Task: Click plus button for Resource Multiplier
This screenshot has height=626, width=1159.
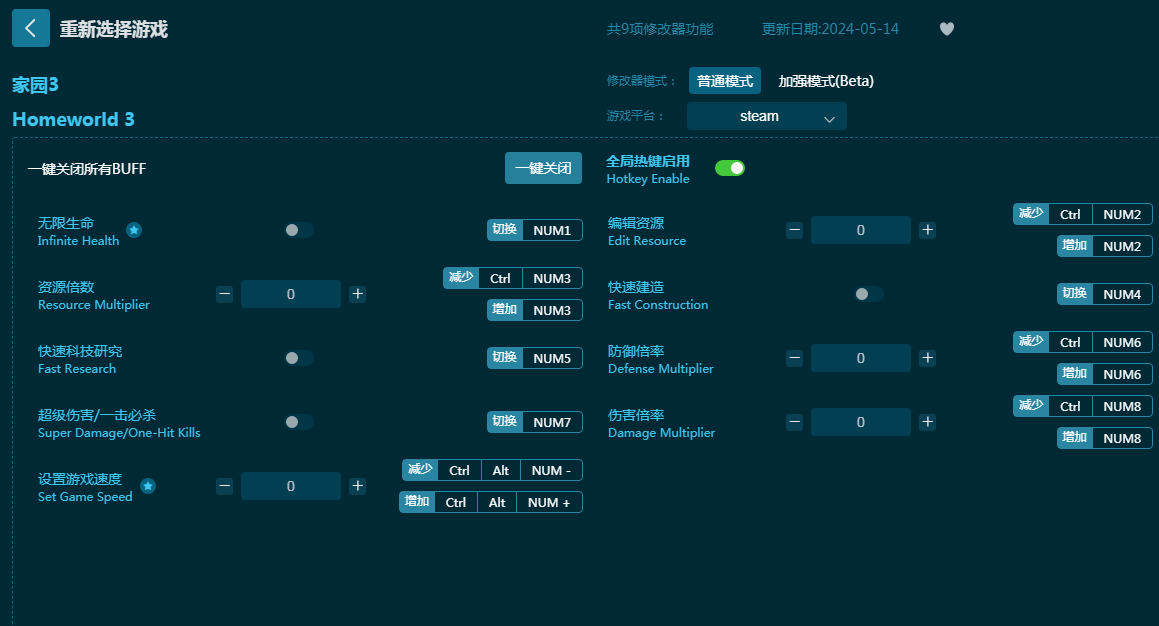Action: 358,294
